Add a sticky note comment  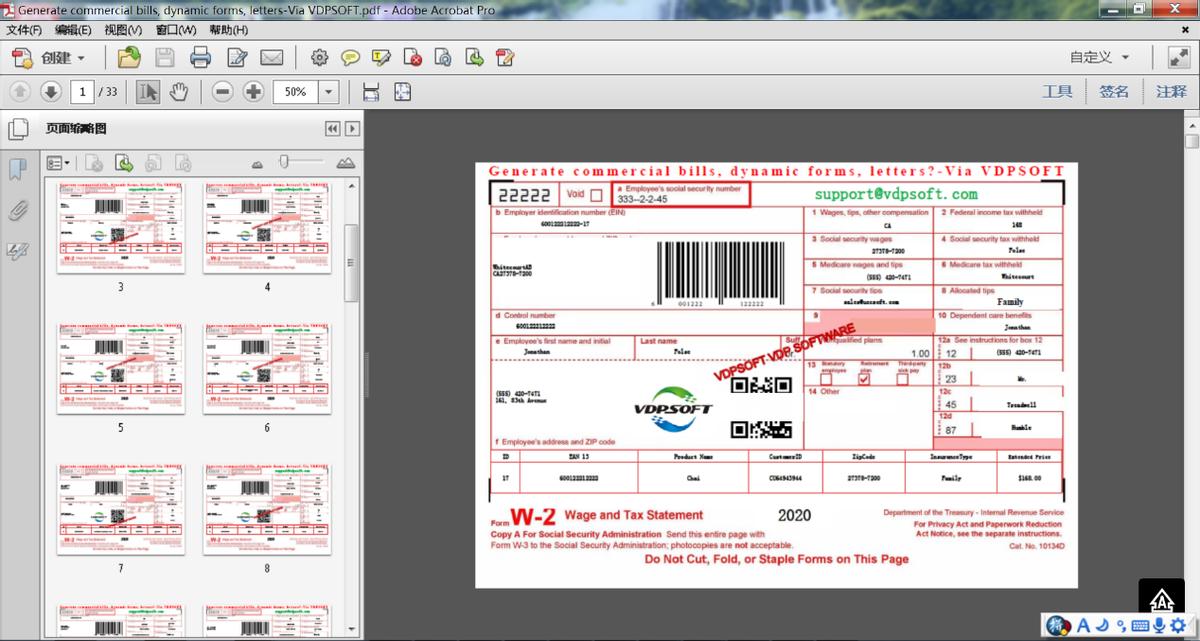tap(350, 58)
